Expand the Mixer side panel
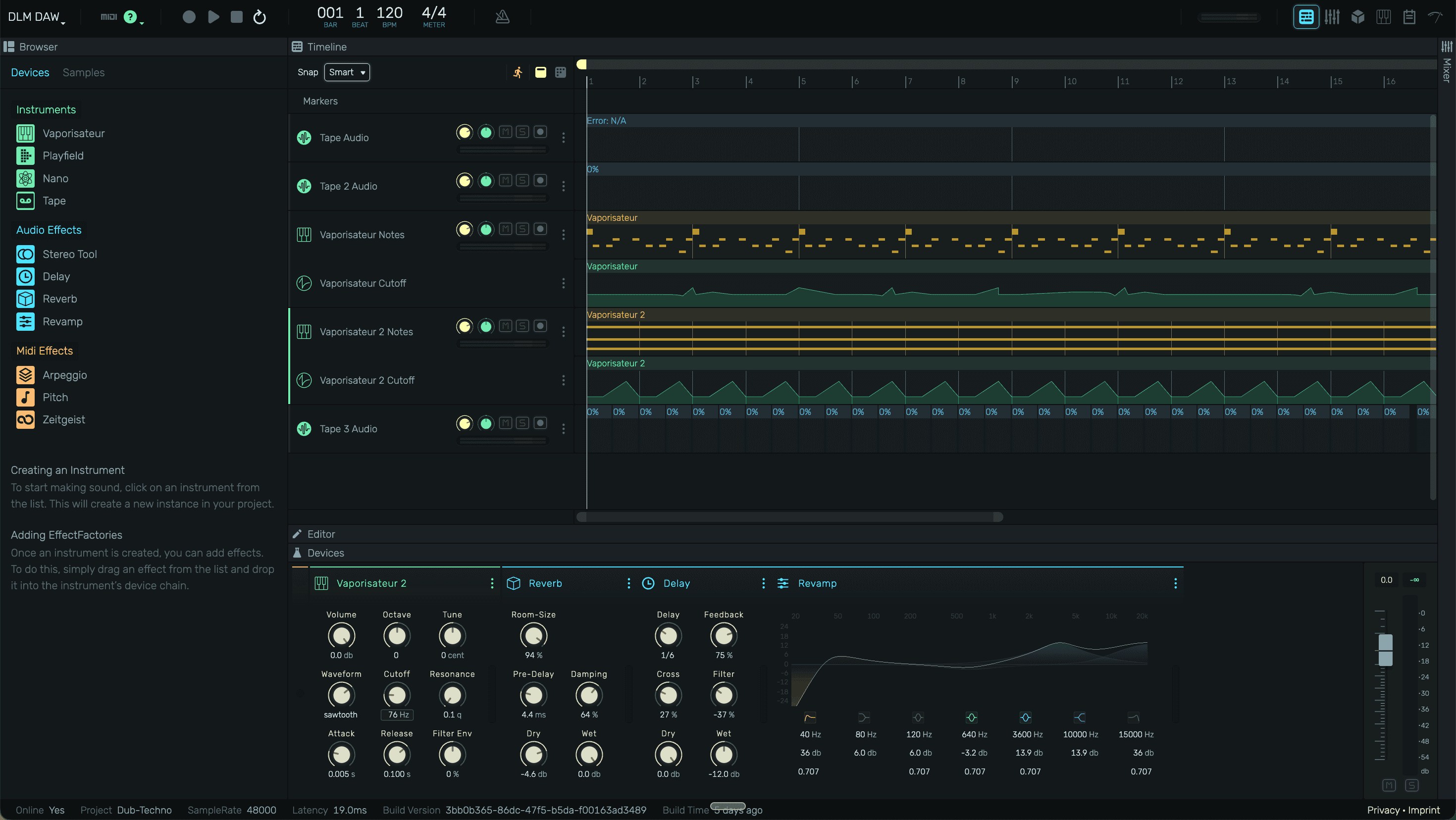The width and height of the screenshot is (1456, 820). click(1447, 62)
